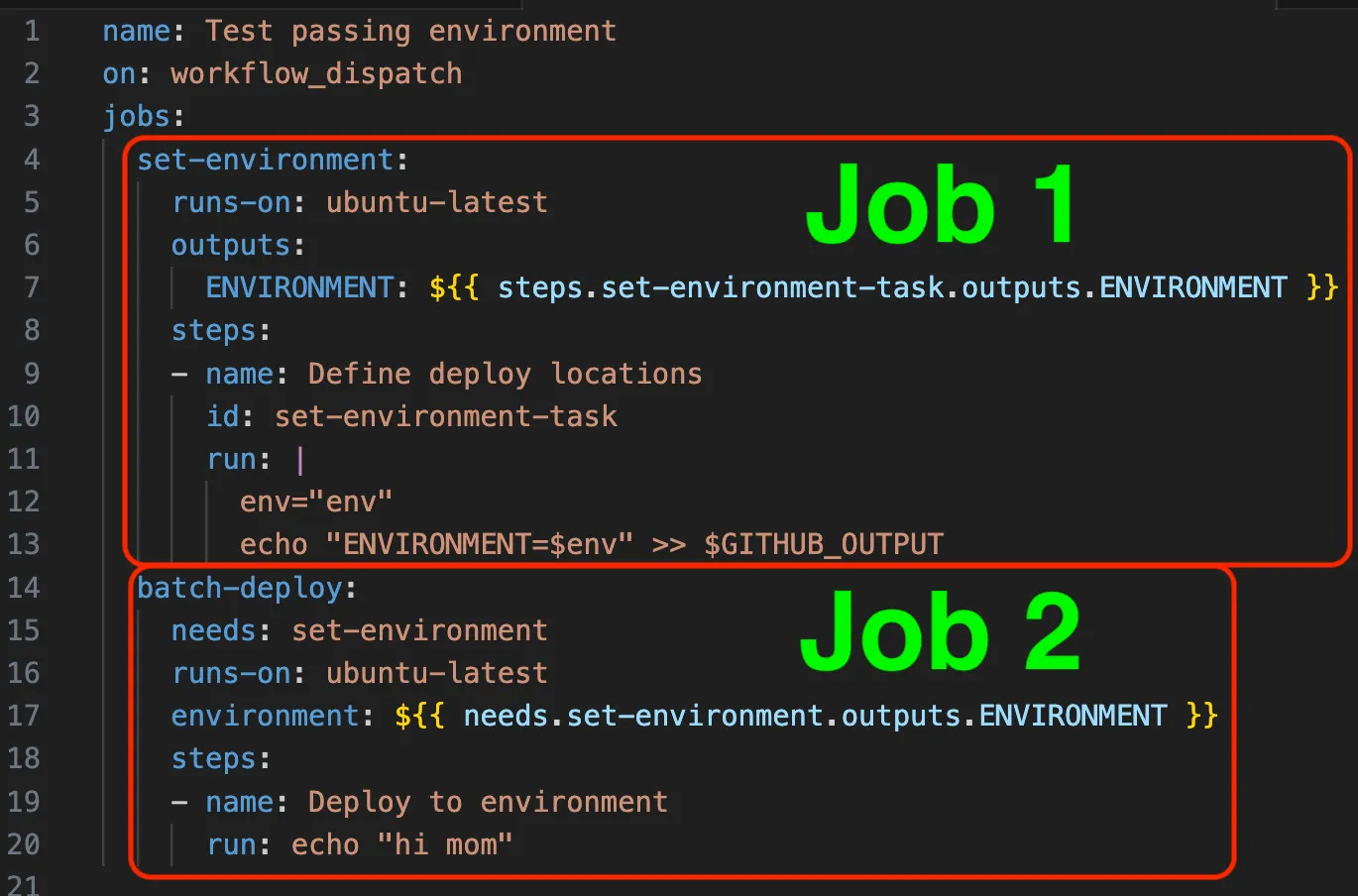Click the 'set-environment-task' id value

tap(445, 416)
